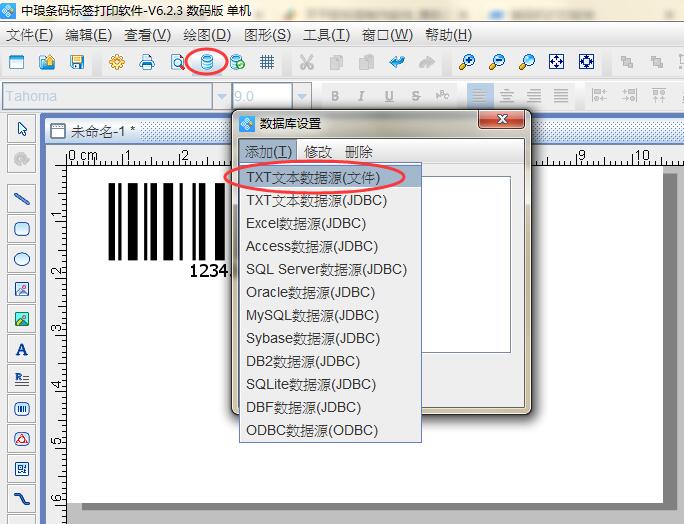Click the barcode object on the canvas
Screen dimensions: 684x524
pos(160,220)
